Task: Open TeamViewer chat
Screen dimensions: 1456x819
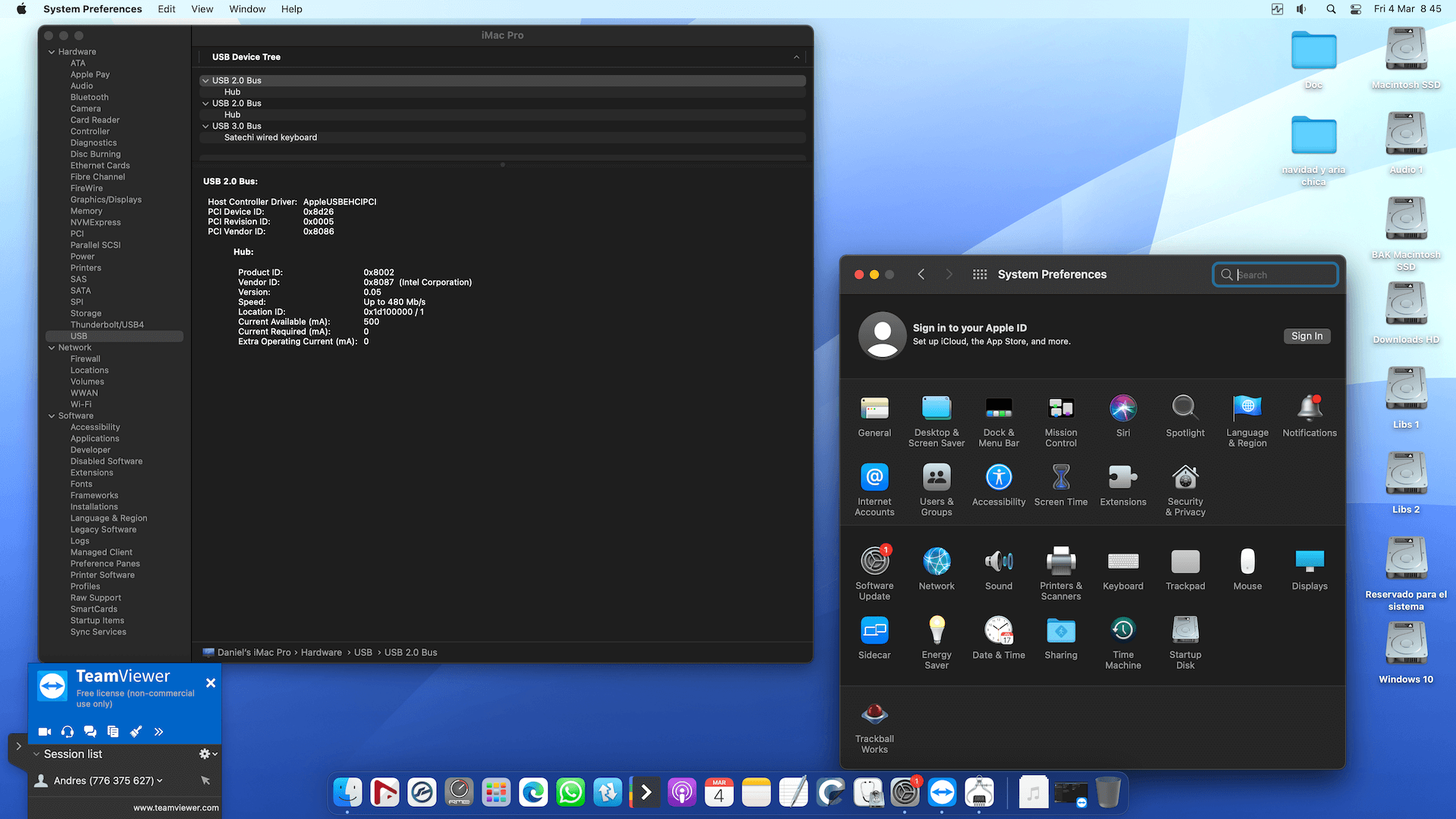Action: [90, 732]
